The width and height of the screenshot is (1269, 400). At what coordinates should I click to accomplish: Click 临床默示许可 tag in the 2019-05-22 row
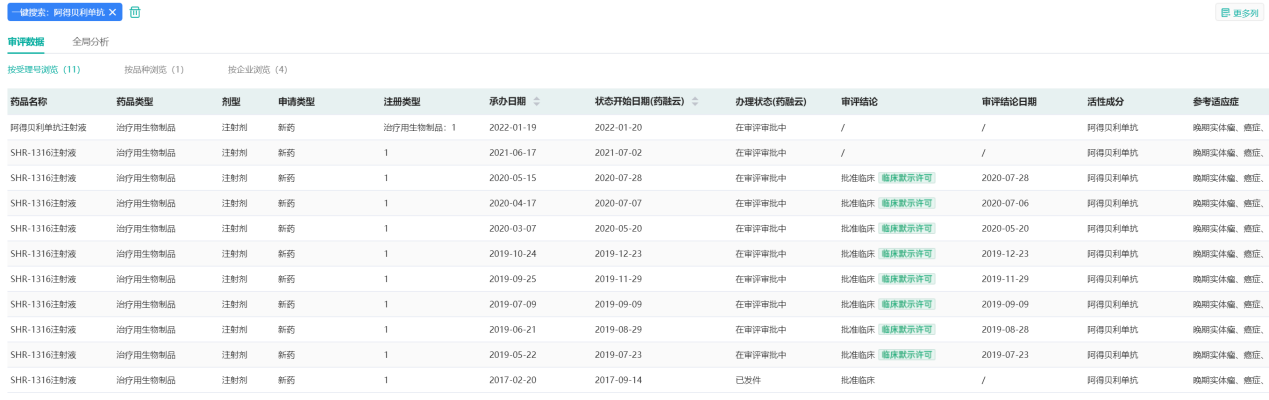(907, 355)
